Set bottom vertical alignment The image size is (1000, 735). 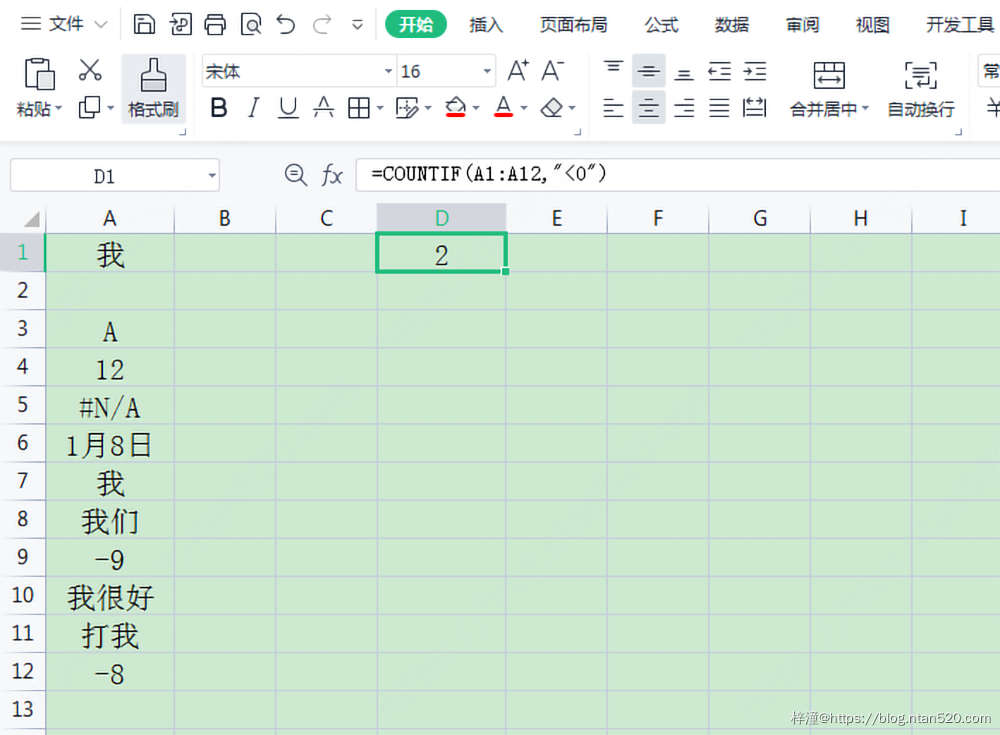tap(684, 72)
